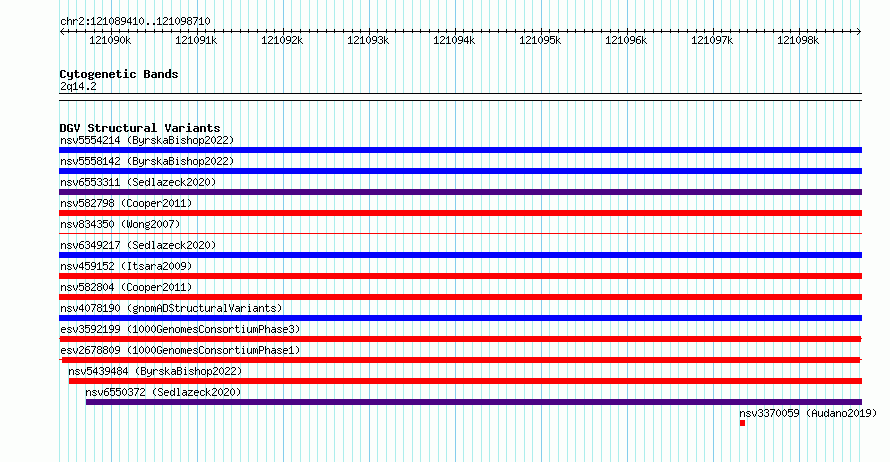Click the 121095k ruler label
The image size is (890, 462).
(540, 40)
